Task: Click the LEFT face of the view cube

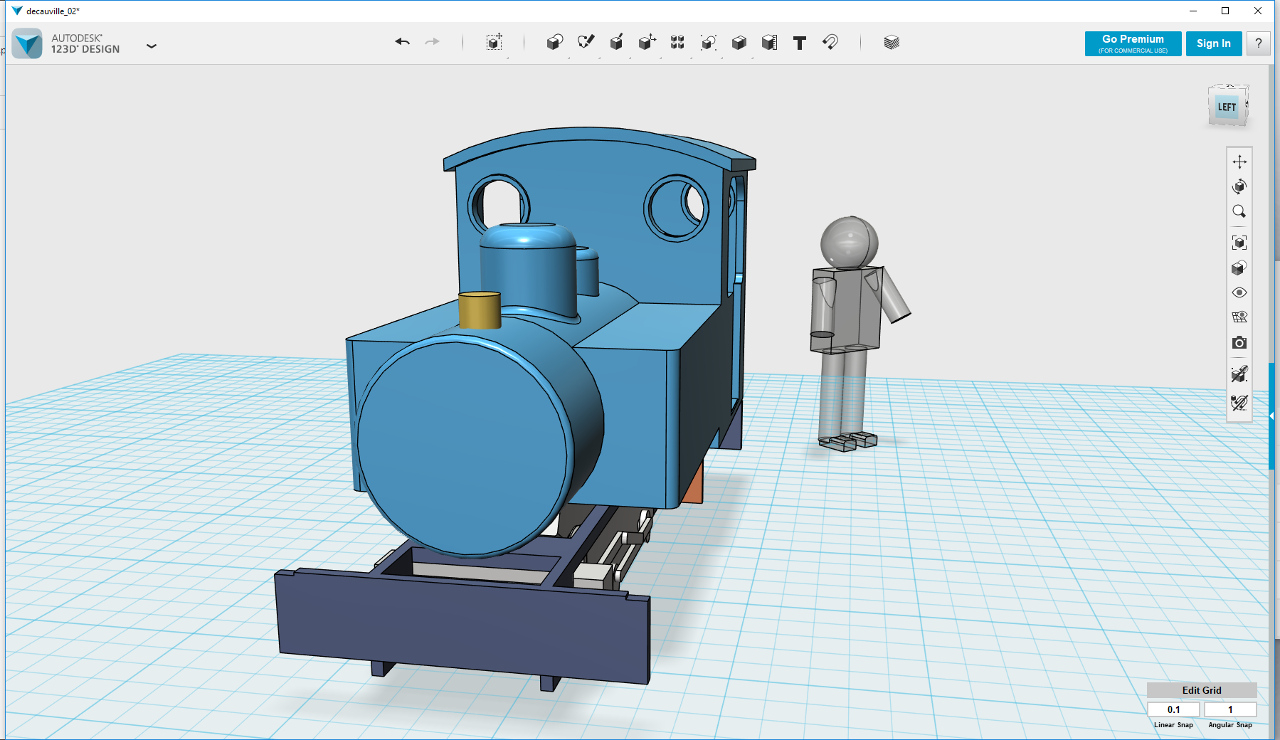Action: pyautogui.click(x=1227, y=107)
